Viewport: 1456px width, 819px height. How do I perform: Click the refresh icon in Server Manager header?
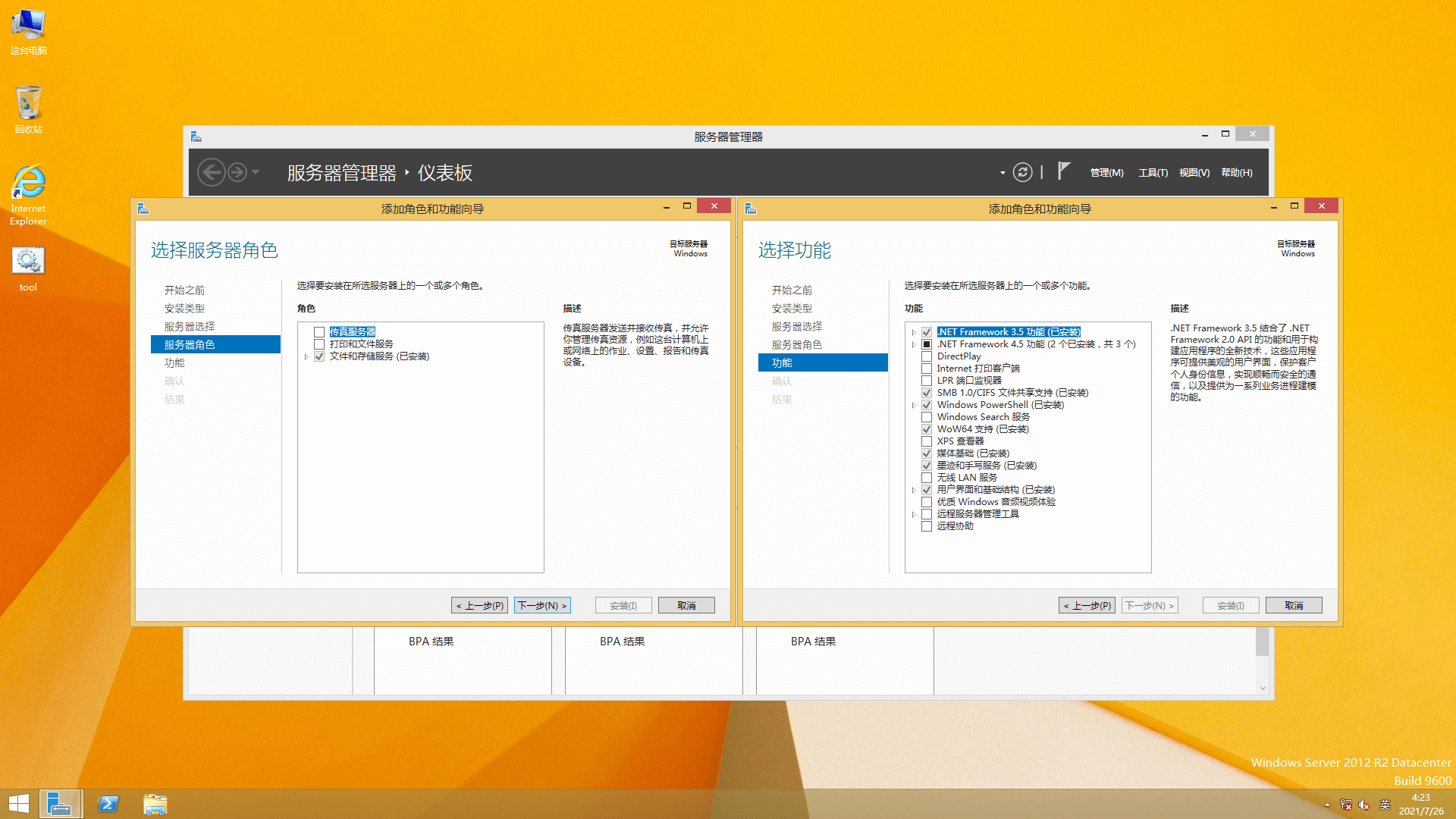1022,173
